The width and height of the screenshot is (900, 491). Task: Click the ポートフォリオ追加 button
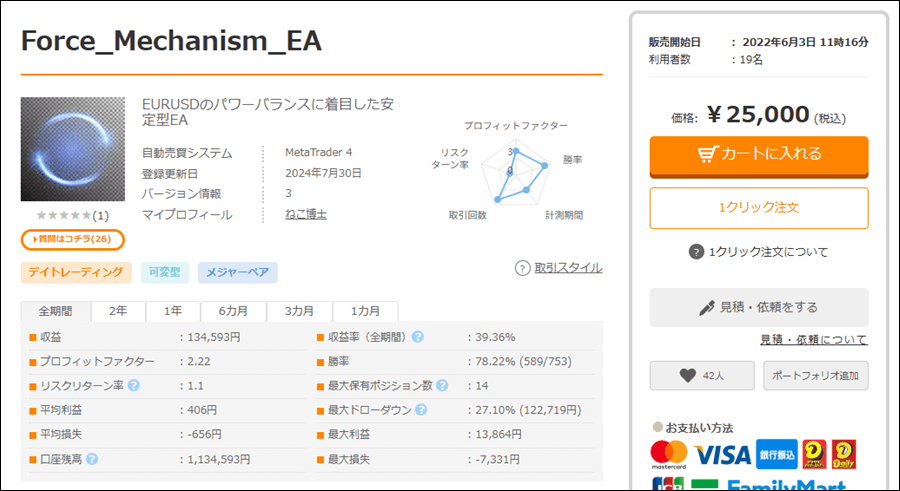[816, 376]
